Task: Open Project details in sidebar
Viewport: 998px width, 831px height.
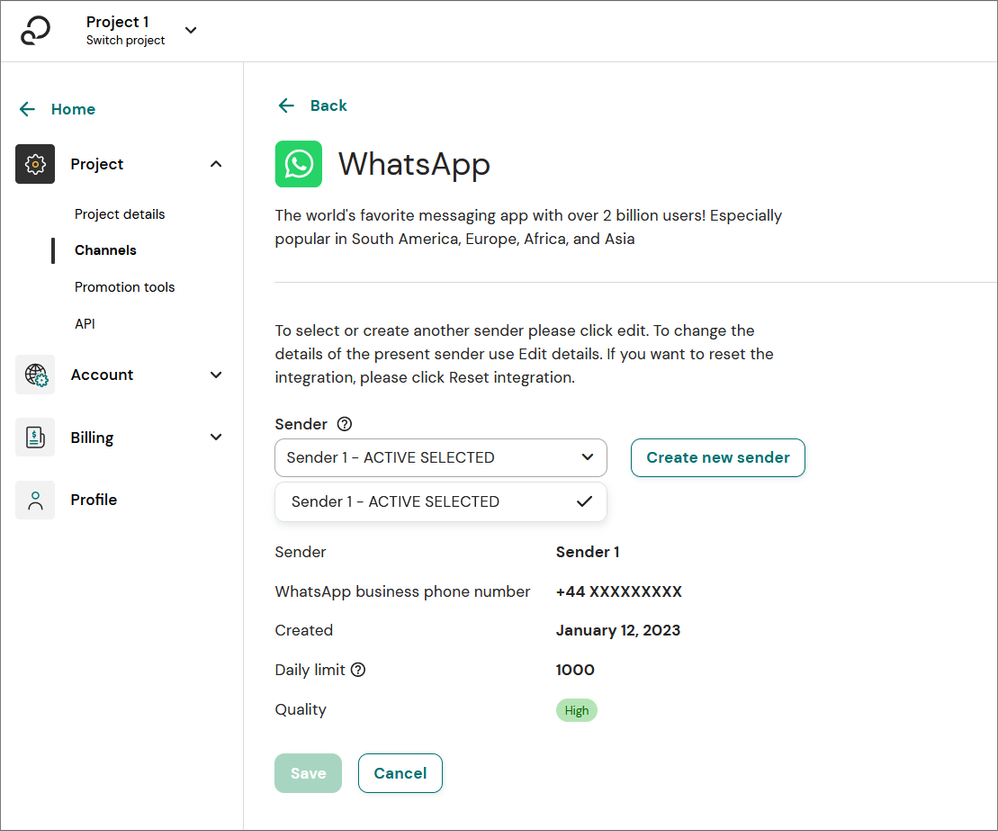Action: click(x=120, y=214)
